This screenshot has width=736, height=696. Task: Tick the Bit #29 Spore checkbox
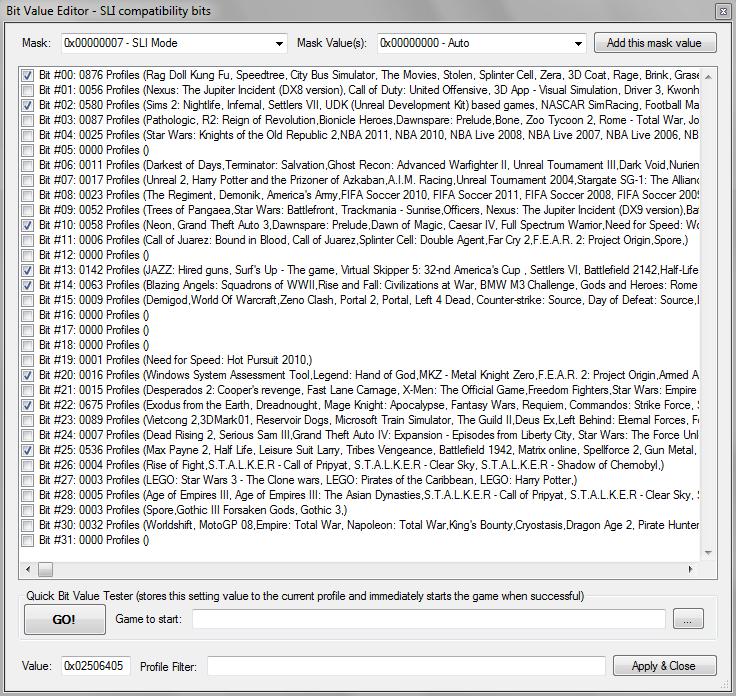coord(28,511)
